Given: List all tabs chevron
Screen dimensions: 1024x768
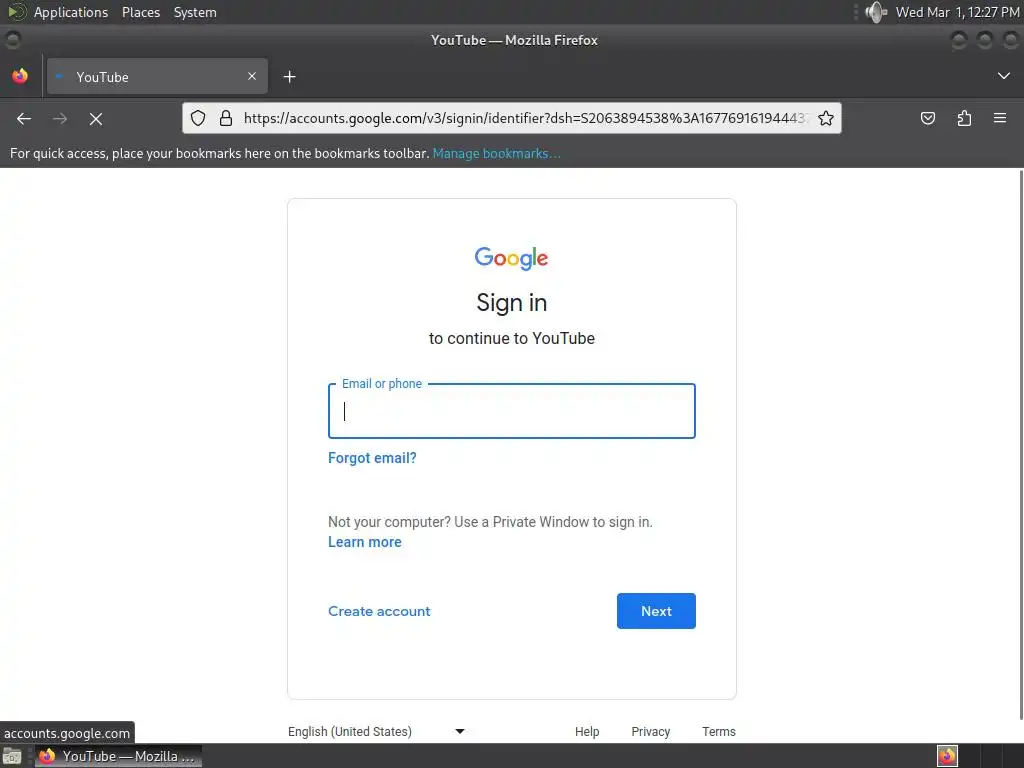Looking at the screenshot, I should tap(1004, 76).
